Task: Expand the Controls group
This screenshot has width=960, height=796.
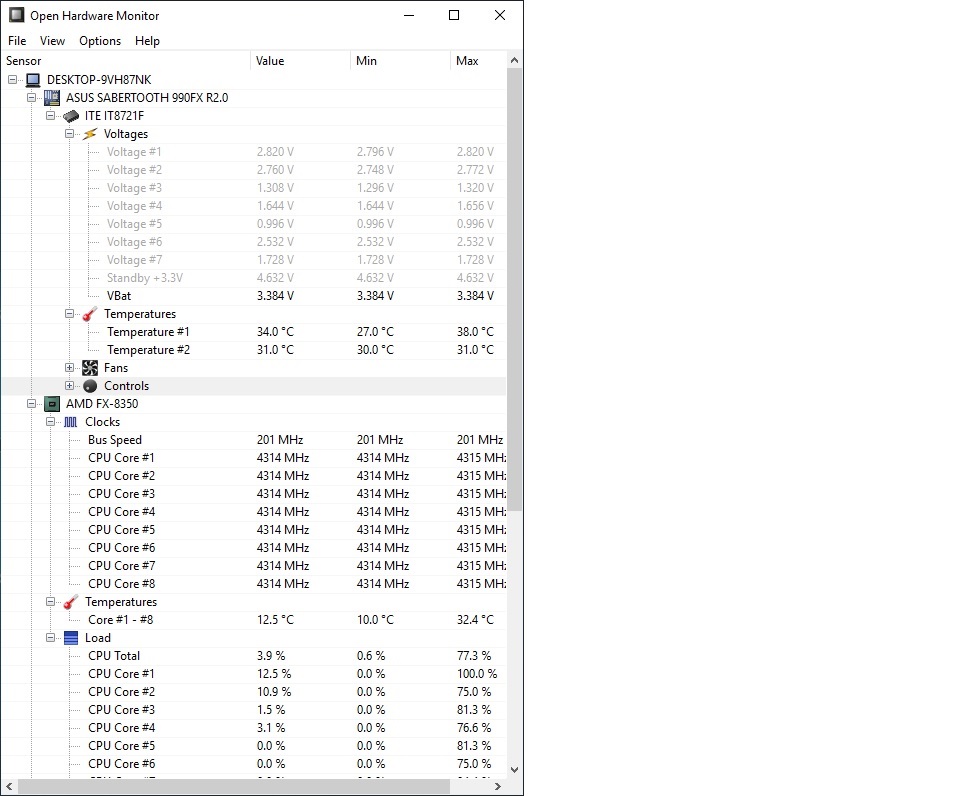Action: (x=69, y=386)
